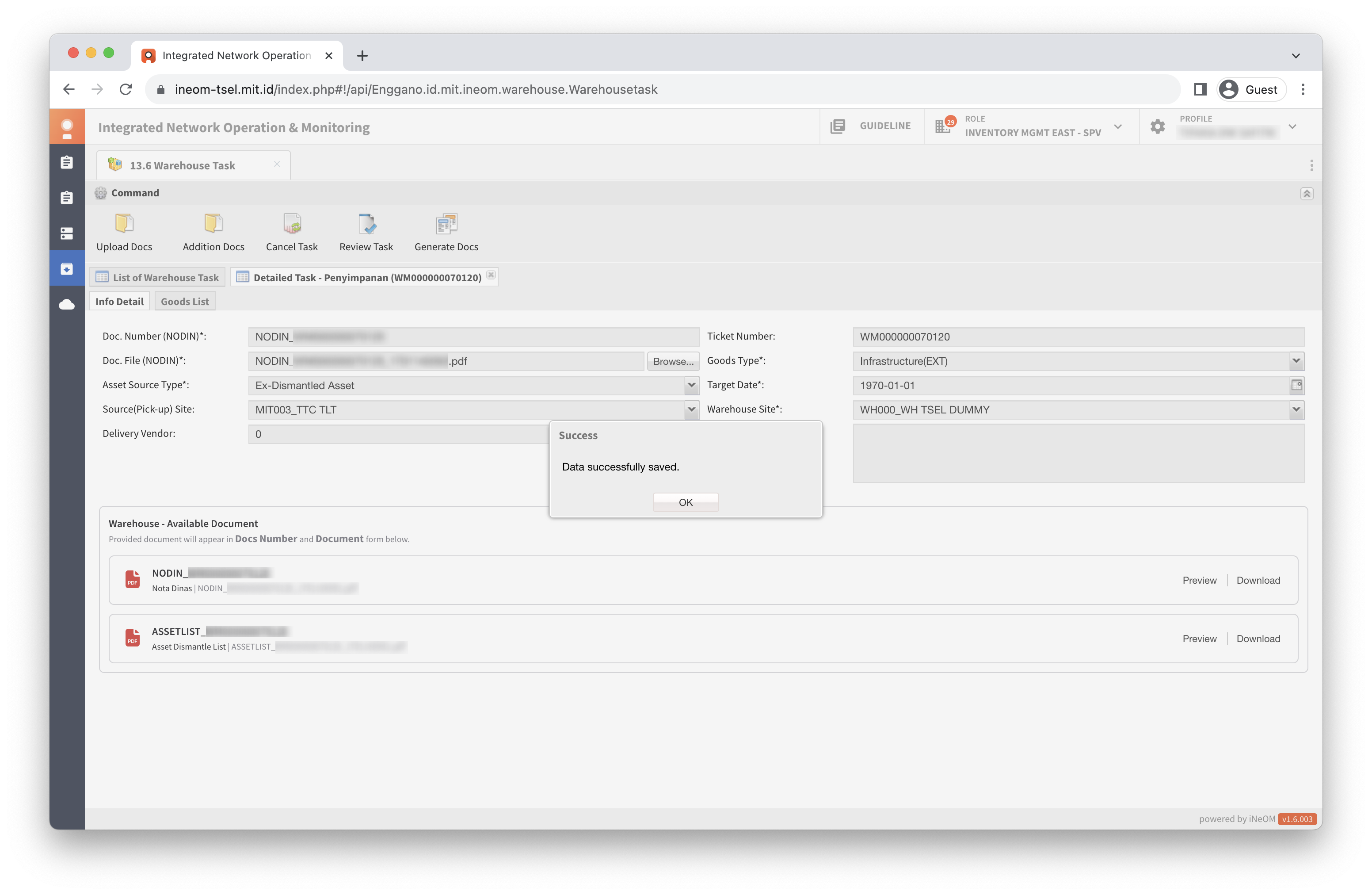Open the Source(Pick-up) Site dropdown
Viewport: 1372px width, 895px height.
(691, 409)
